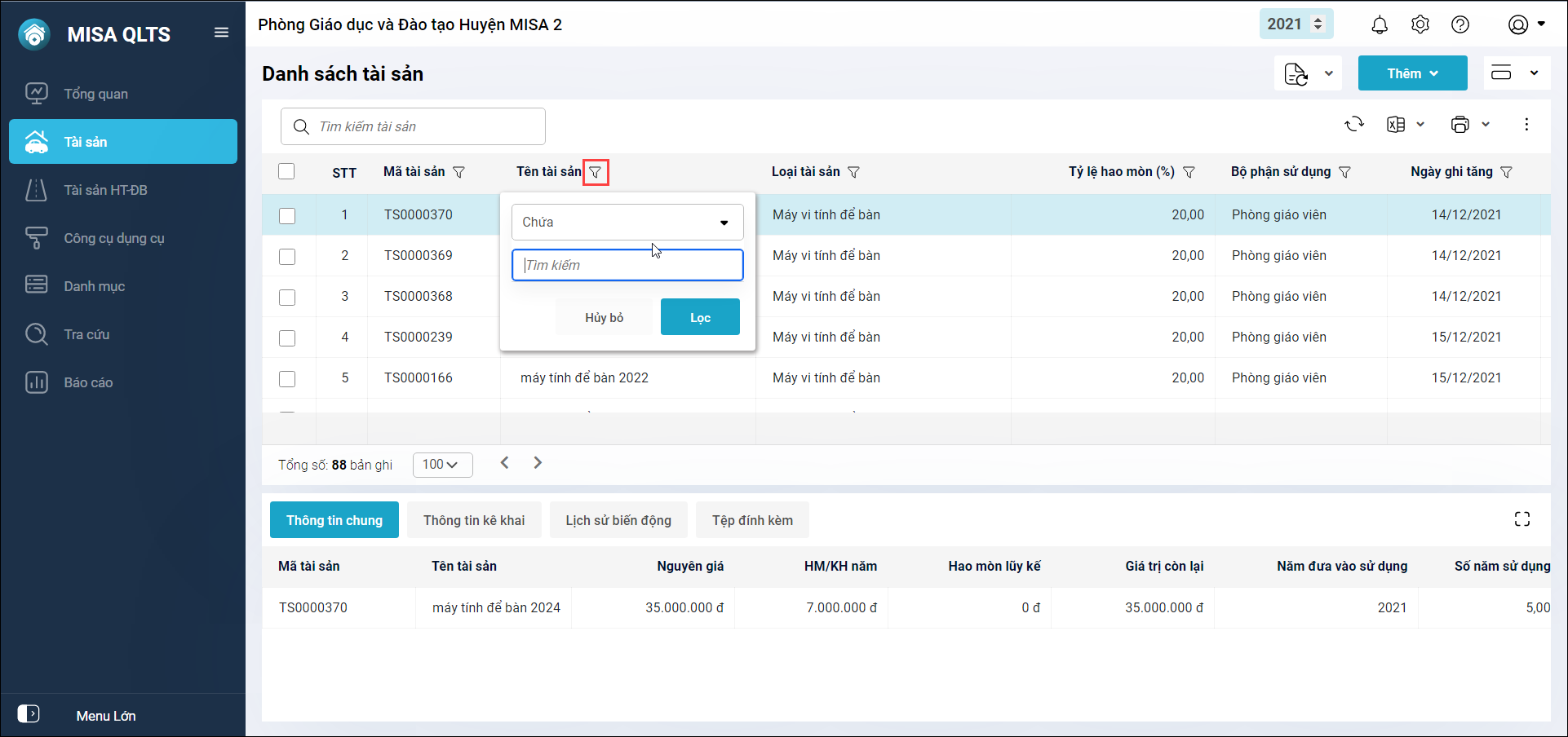Open the Chứa filter condition dropdown
The image size is (1568, 737).
pos(627,222)
